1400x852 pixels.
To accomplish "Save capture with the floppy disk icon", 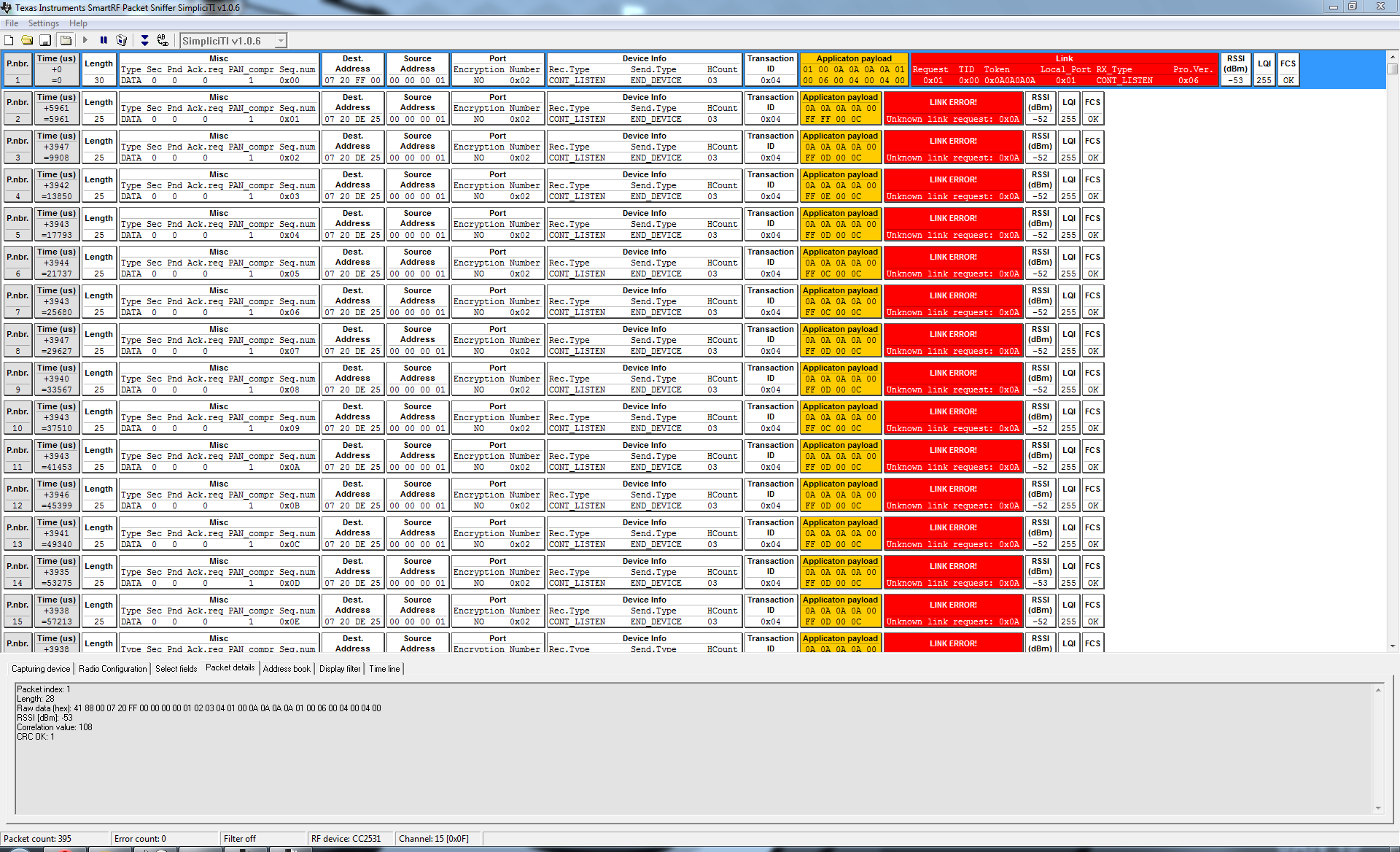I will click(45, 41).
